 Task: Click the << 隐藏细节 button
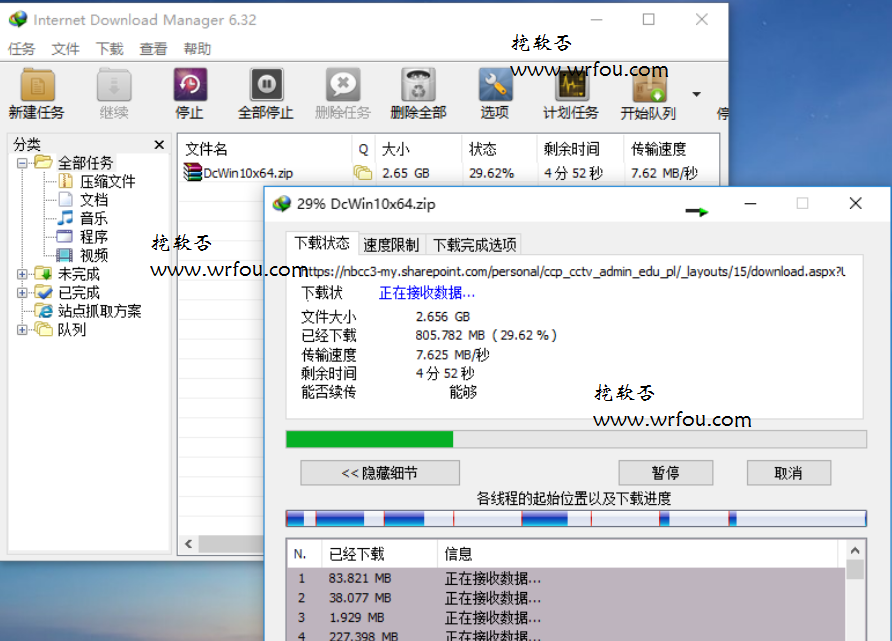click(380, 473)
